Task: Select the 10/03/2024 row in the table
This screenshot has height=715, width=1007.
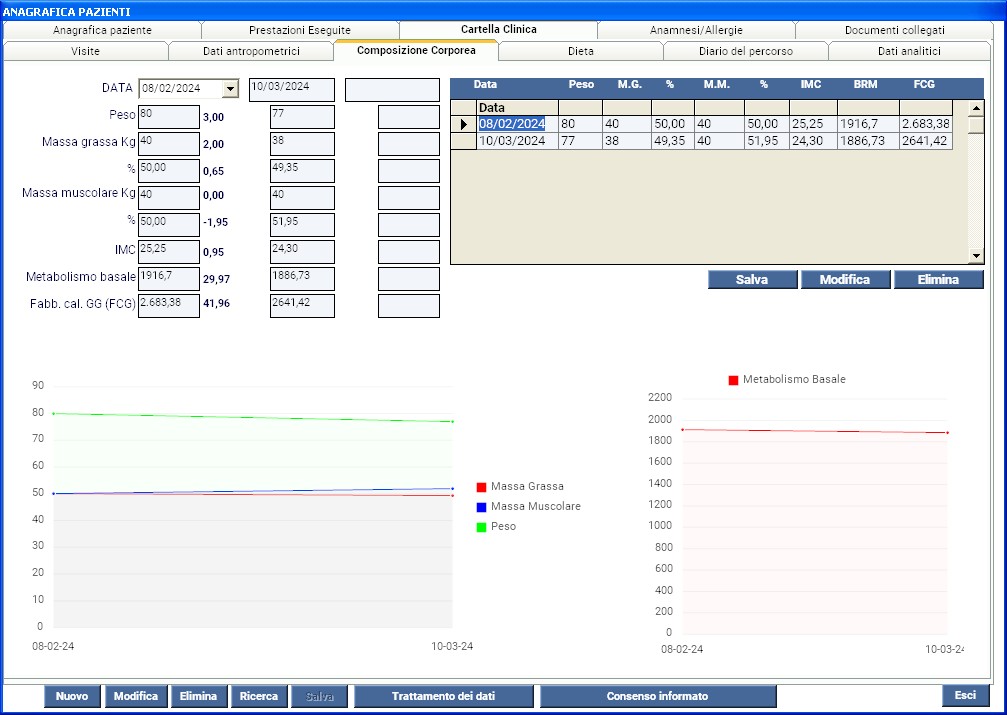Action: coord(512,141)
